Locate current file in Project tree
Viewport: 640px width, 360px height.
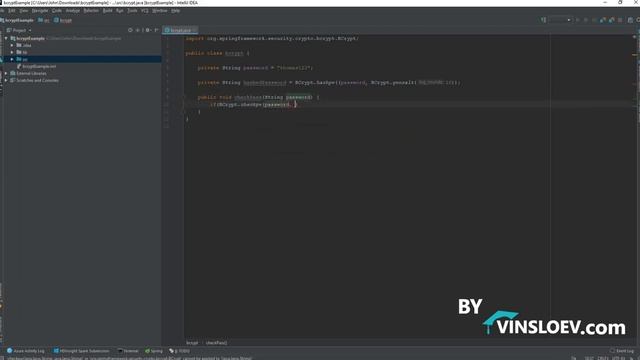130,30
